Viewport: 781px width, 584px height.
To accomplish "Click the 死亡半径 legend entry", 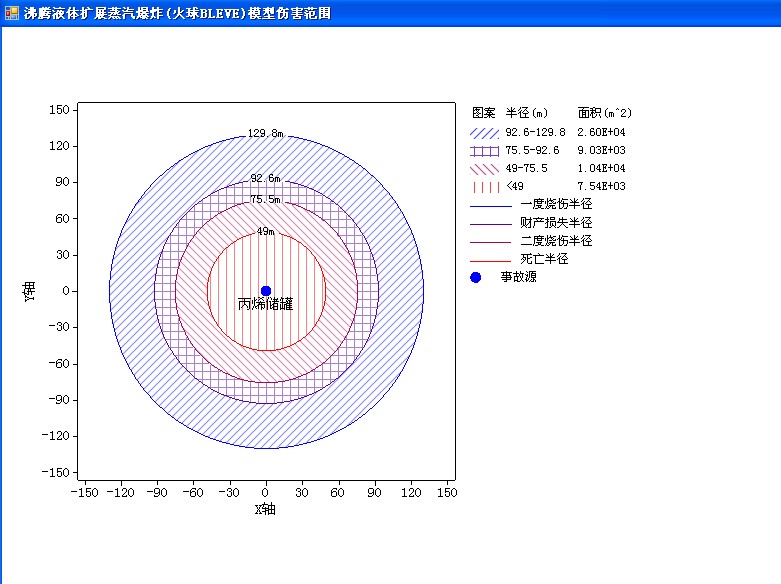I will [x=544, y=259].
